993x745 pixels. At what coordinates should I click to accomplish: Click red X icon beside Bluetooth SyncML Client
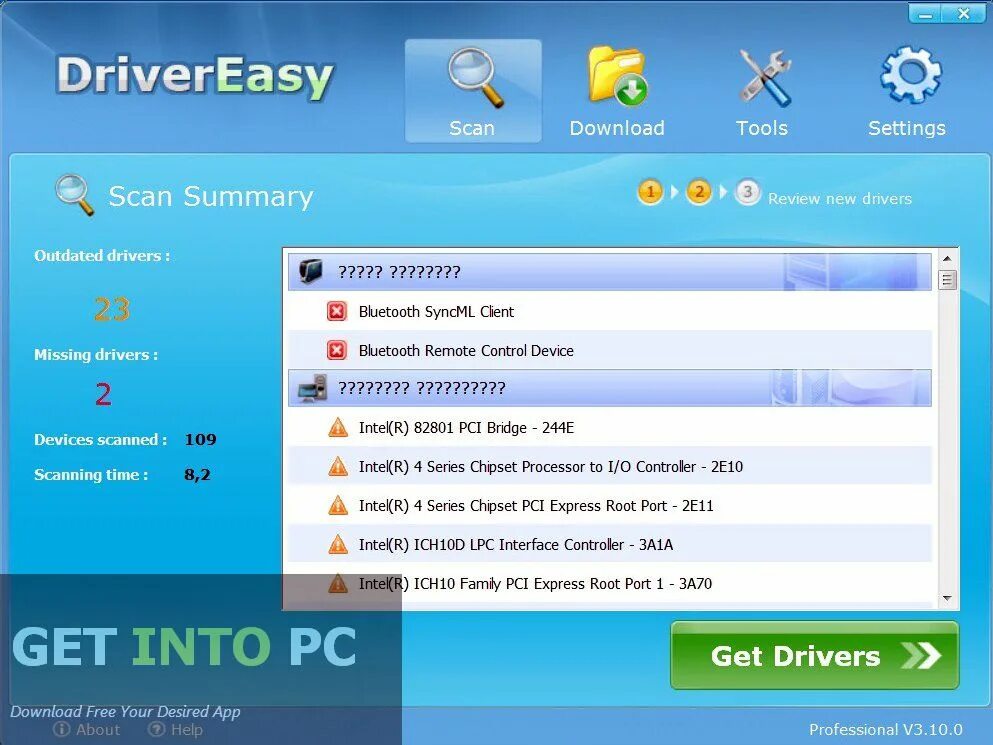(x=337, y=311)
